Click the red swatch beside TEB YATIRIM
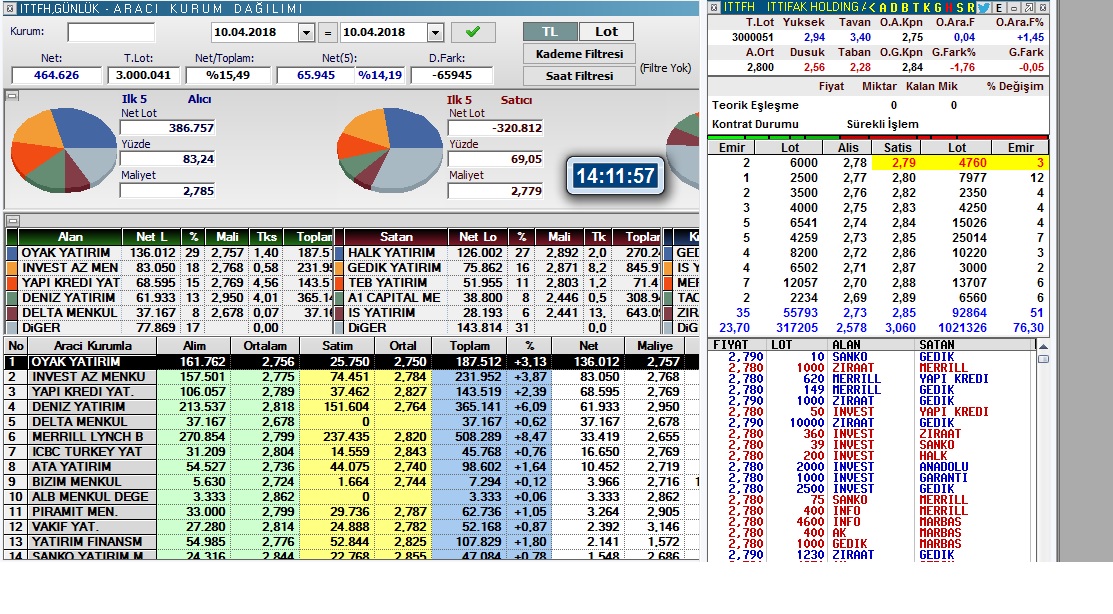The height and width of the screenshot is (614, 1113). 339,283
